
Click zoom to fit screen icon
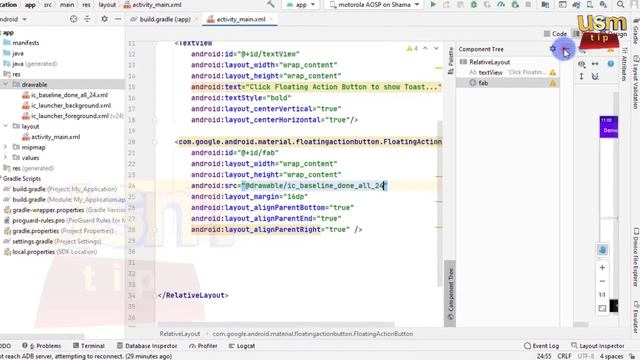[602, 308]
